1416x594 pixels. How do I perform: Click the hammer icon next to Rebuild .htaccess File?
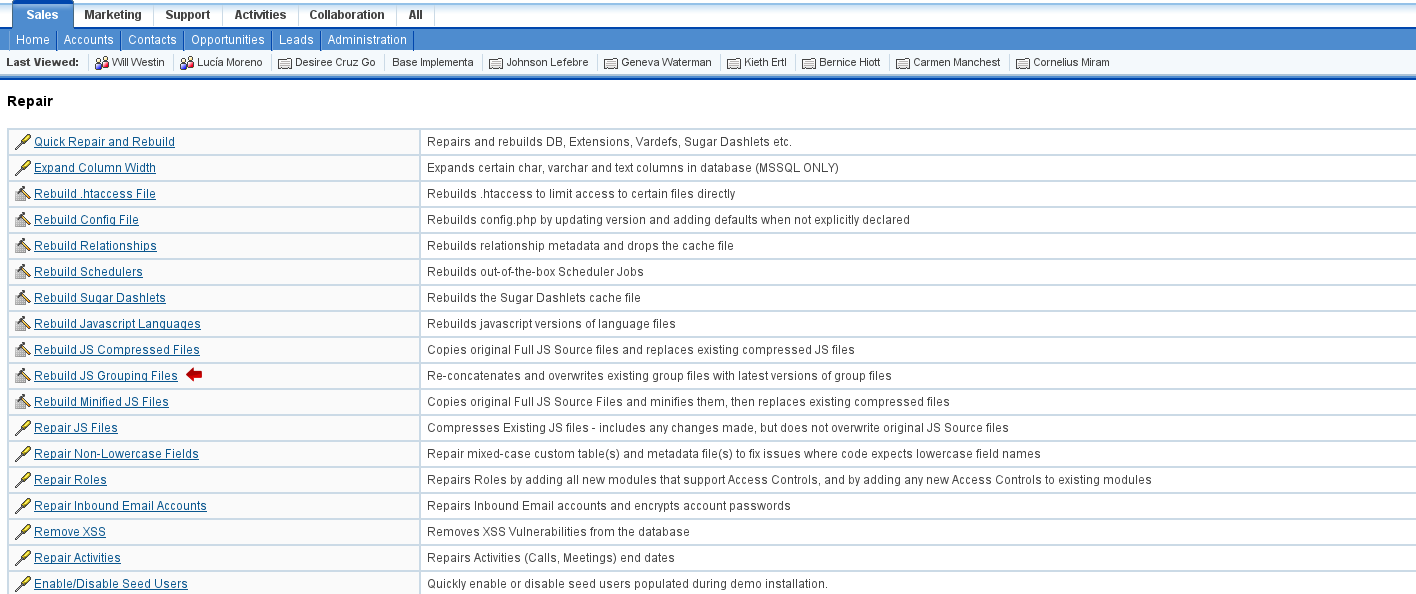point(22,194)
